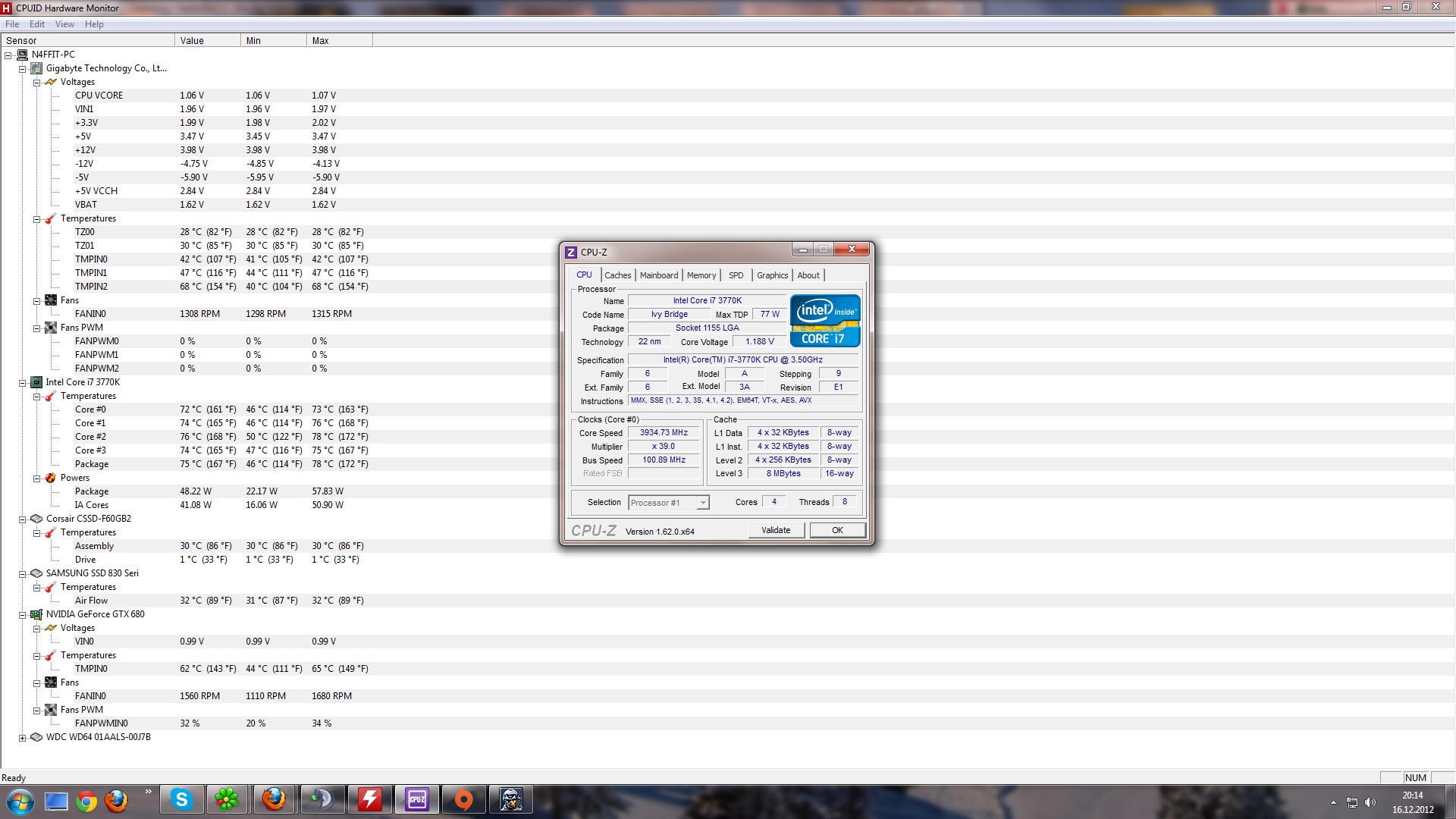The width and height of the screenshot is (1456, 819).
Task: Open the View menu in Hardware Monitor
Action: point(64,24)
